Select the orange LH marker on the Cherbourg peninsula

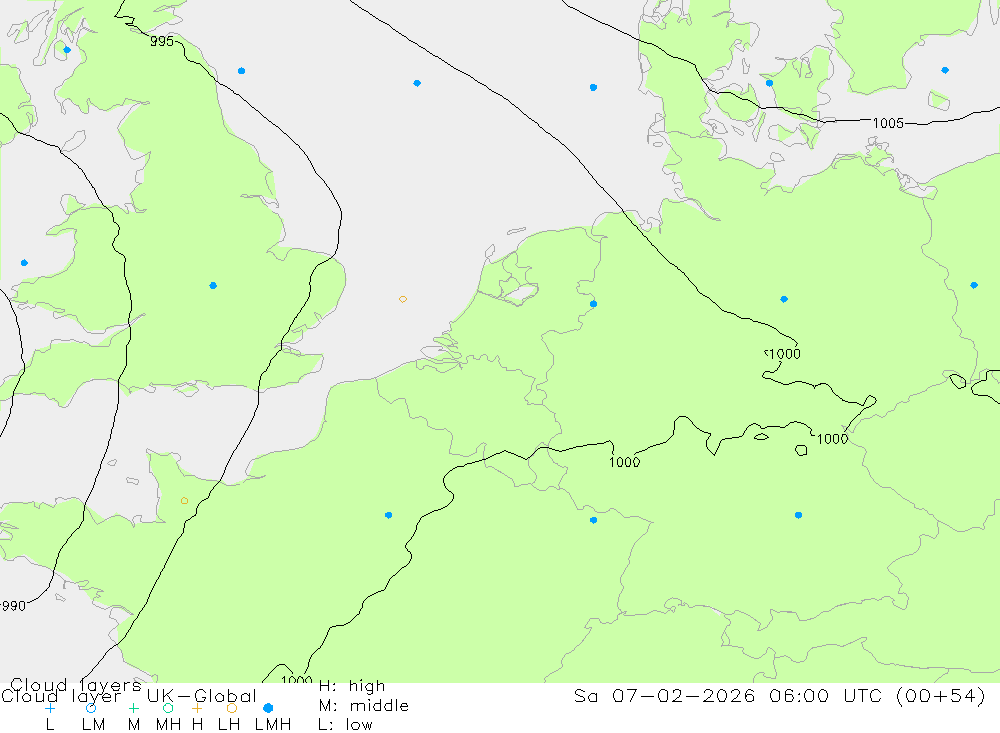pos(184,501)
